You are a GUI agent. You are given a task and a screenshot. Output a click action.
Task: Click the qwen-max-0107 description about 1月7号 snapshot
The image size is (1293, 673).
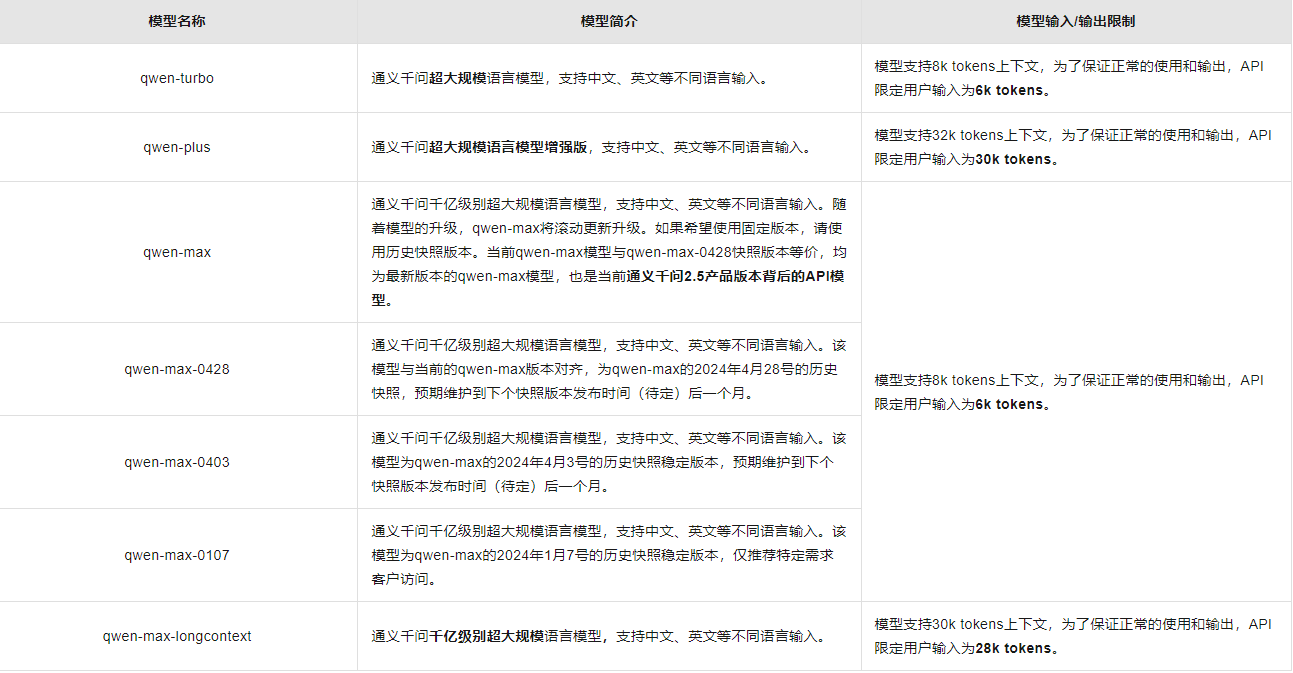(x=609, y=555)
